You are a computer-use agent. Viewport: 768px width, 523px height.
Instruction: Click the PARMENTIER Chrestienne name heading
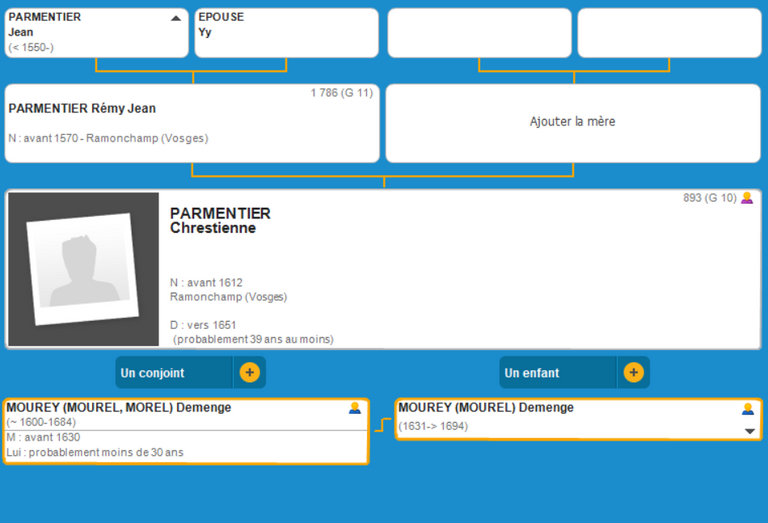click(220, 220)
